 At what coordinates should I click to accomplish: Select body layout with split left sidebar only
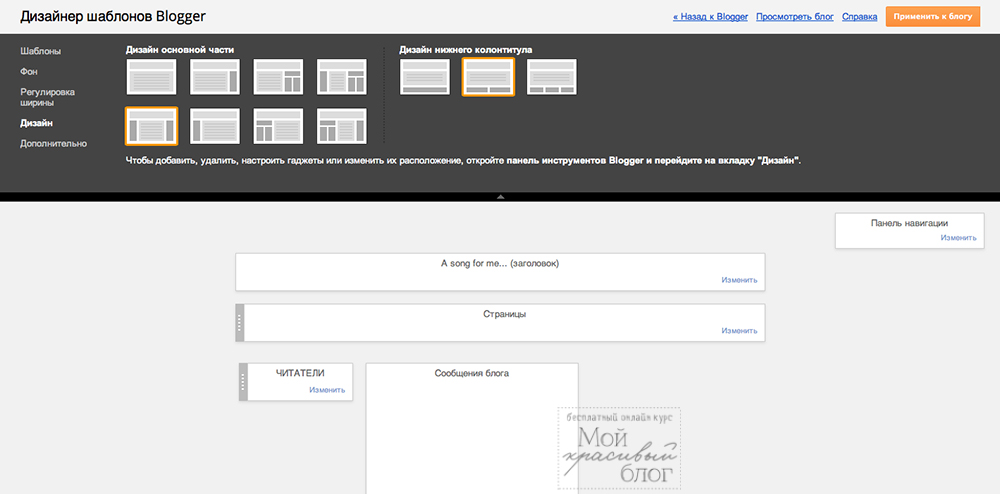[278, 126]
